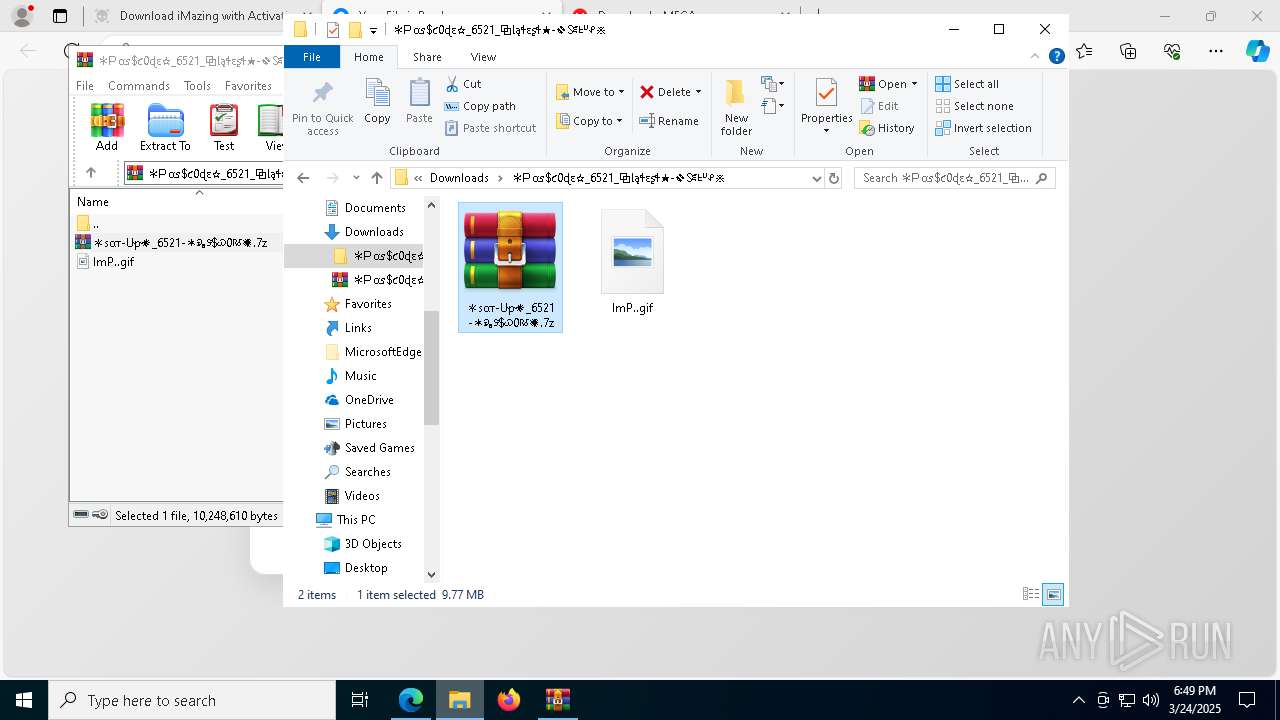Click WinRAR Extract To toolbar icon

tap(165, 127)
